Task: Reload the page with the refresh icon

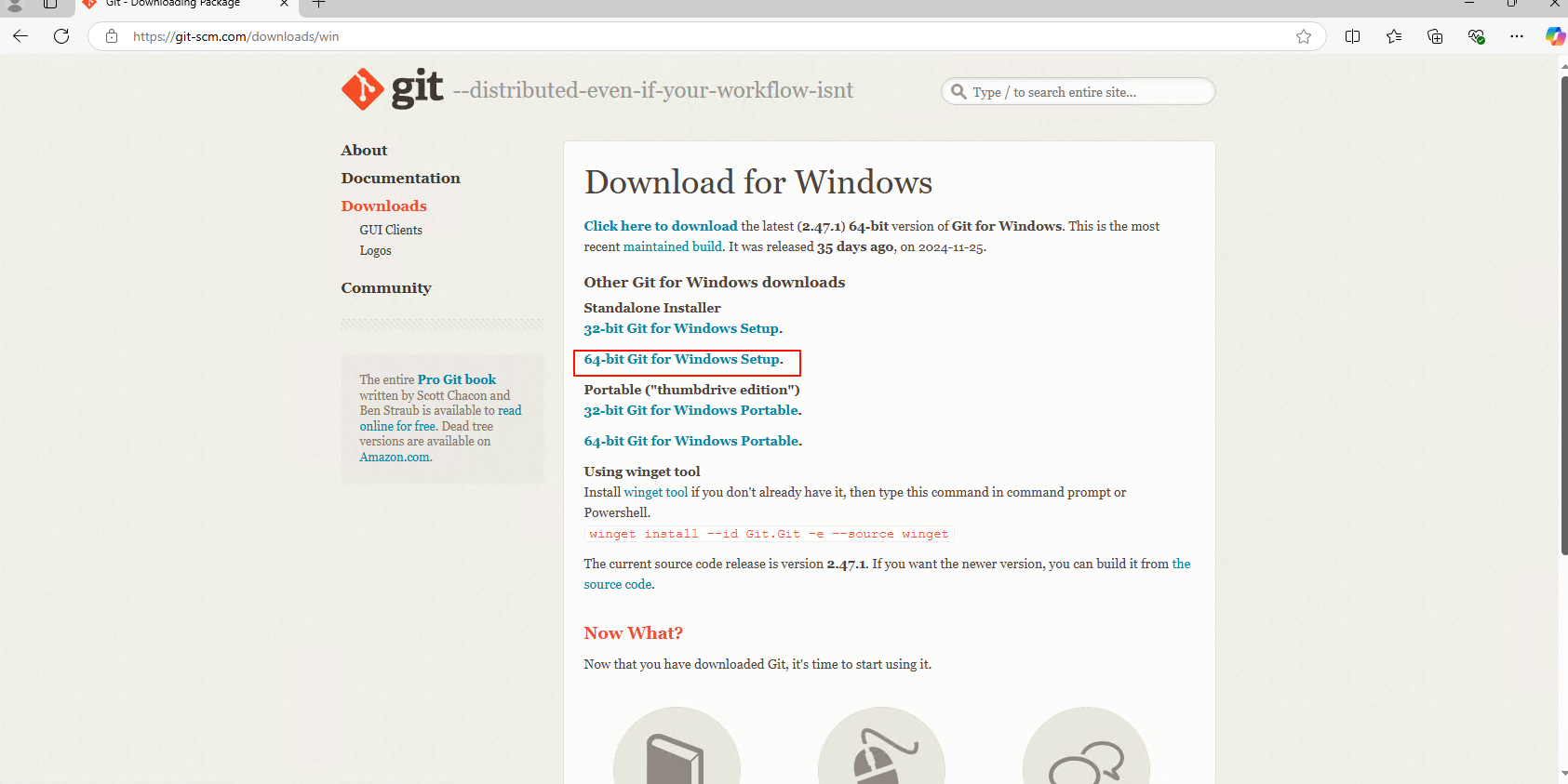Action: coord(61,36)
